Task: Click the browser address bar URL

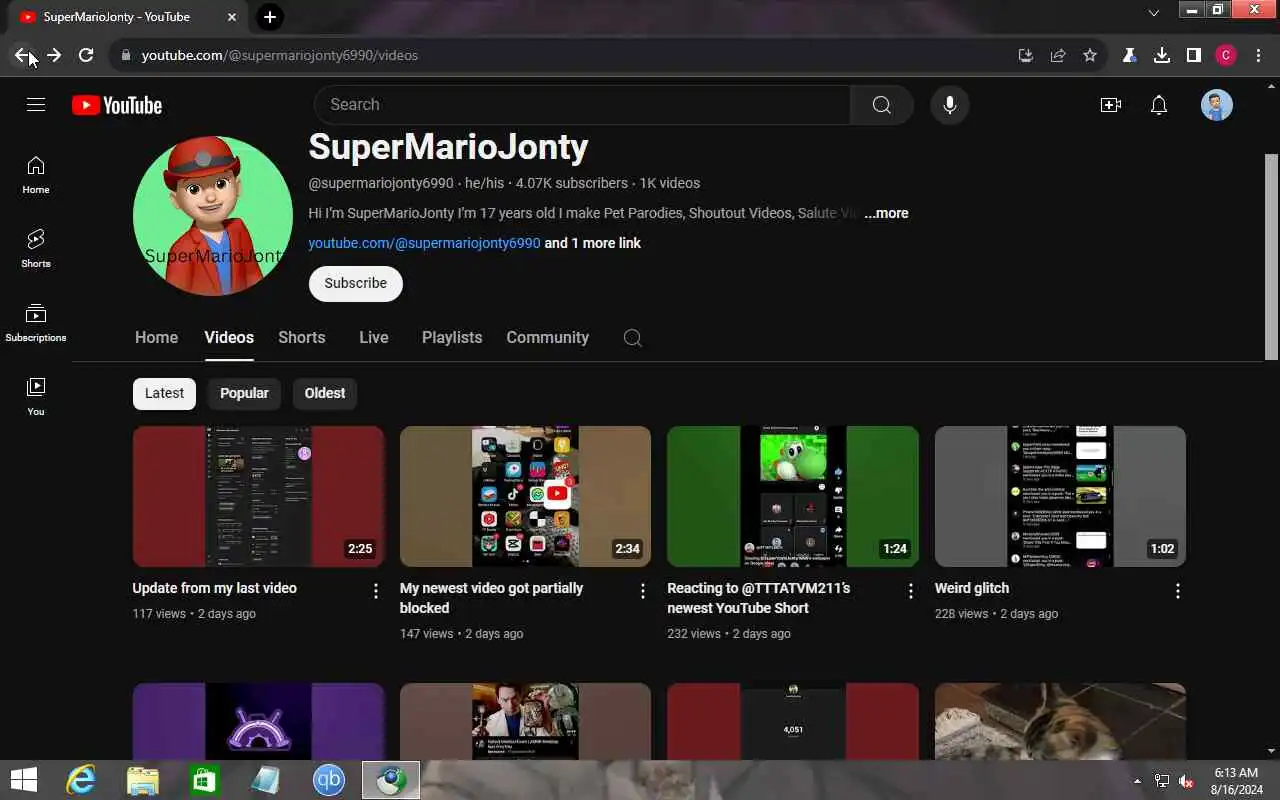Action: coord(280,55)
